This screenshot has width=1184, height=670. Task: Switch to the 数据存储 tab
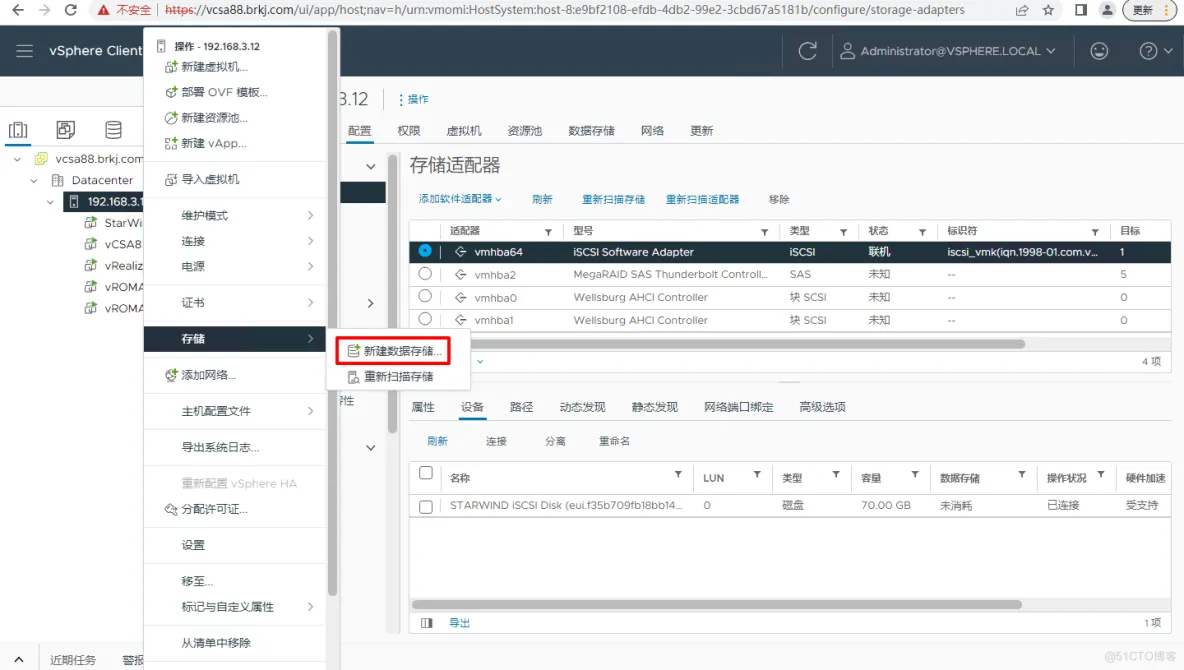coord(591,131)
